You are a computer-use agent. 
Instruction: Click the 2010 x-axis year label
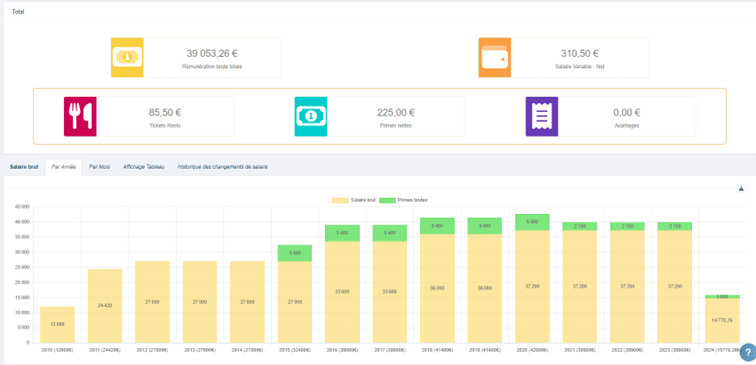coord(57,350)
